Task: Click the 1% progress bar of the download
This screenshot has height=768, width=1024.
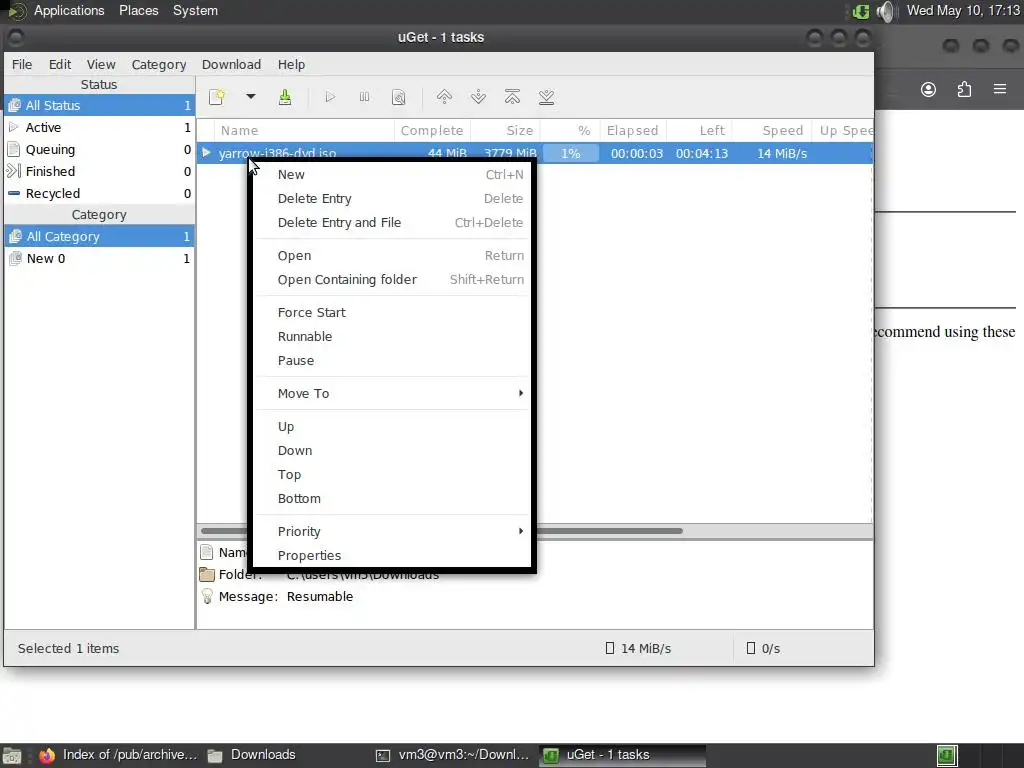Action: (x=571, y=153)
